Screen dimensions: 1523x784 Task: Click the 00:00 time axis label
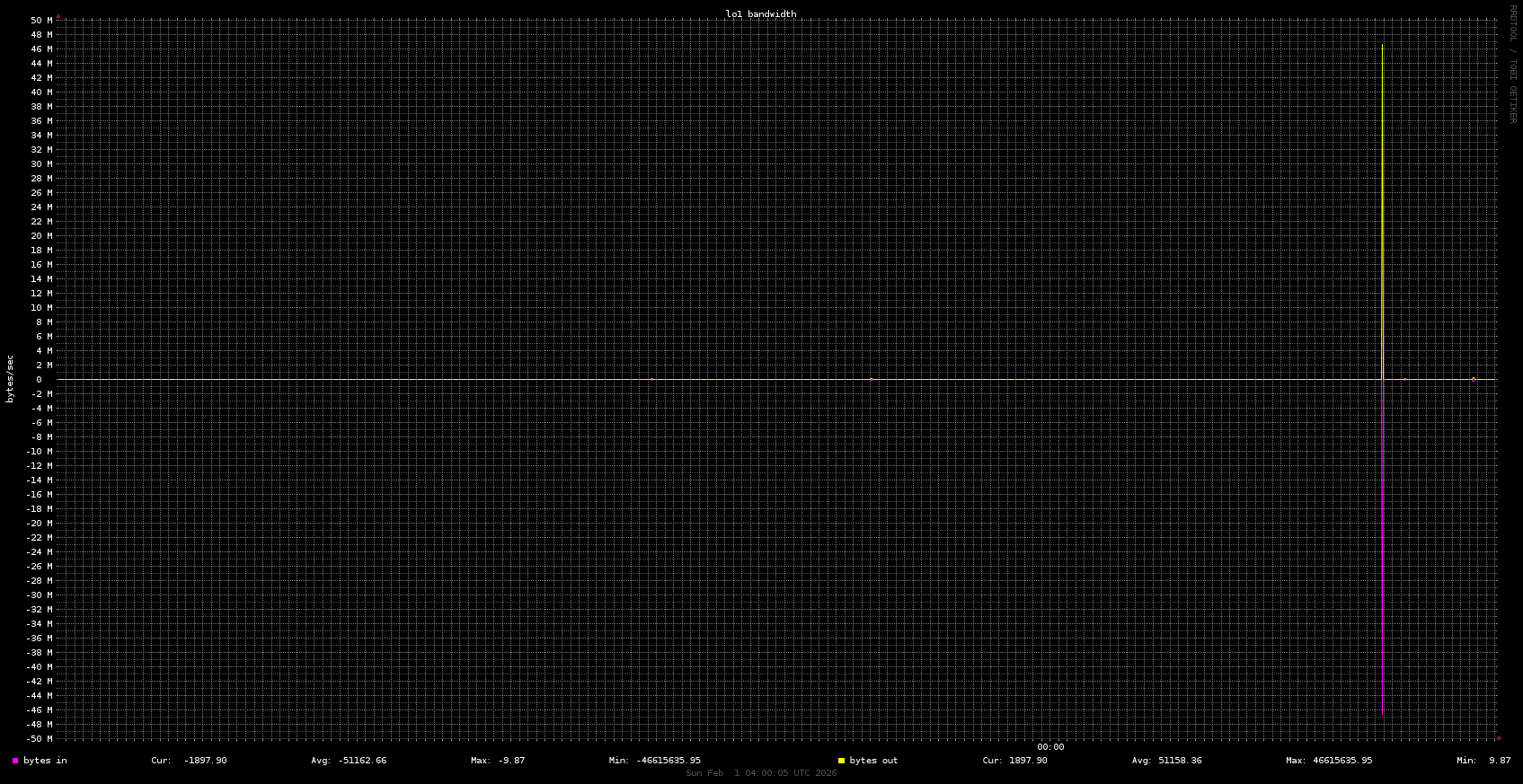(x=1049, y=747)
